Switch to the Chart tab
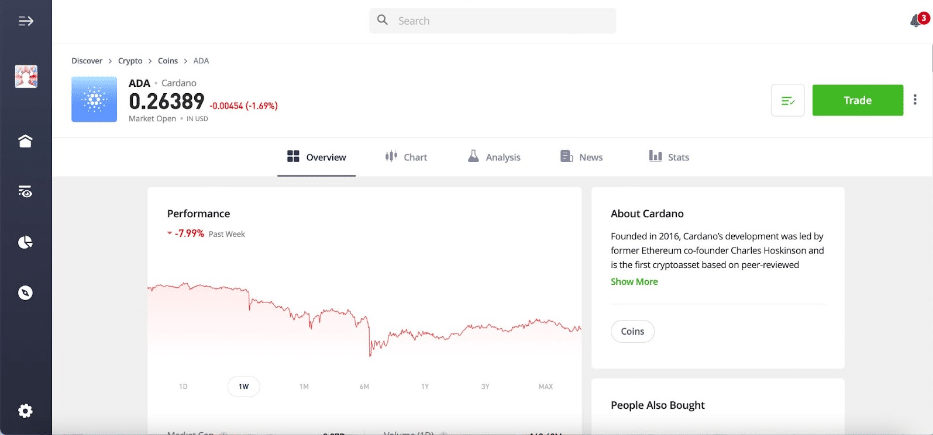The image size is (933, 435). tap(406, 157)
